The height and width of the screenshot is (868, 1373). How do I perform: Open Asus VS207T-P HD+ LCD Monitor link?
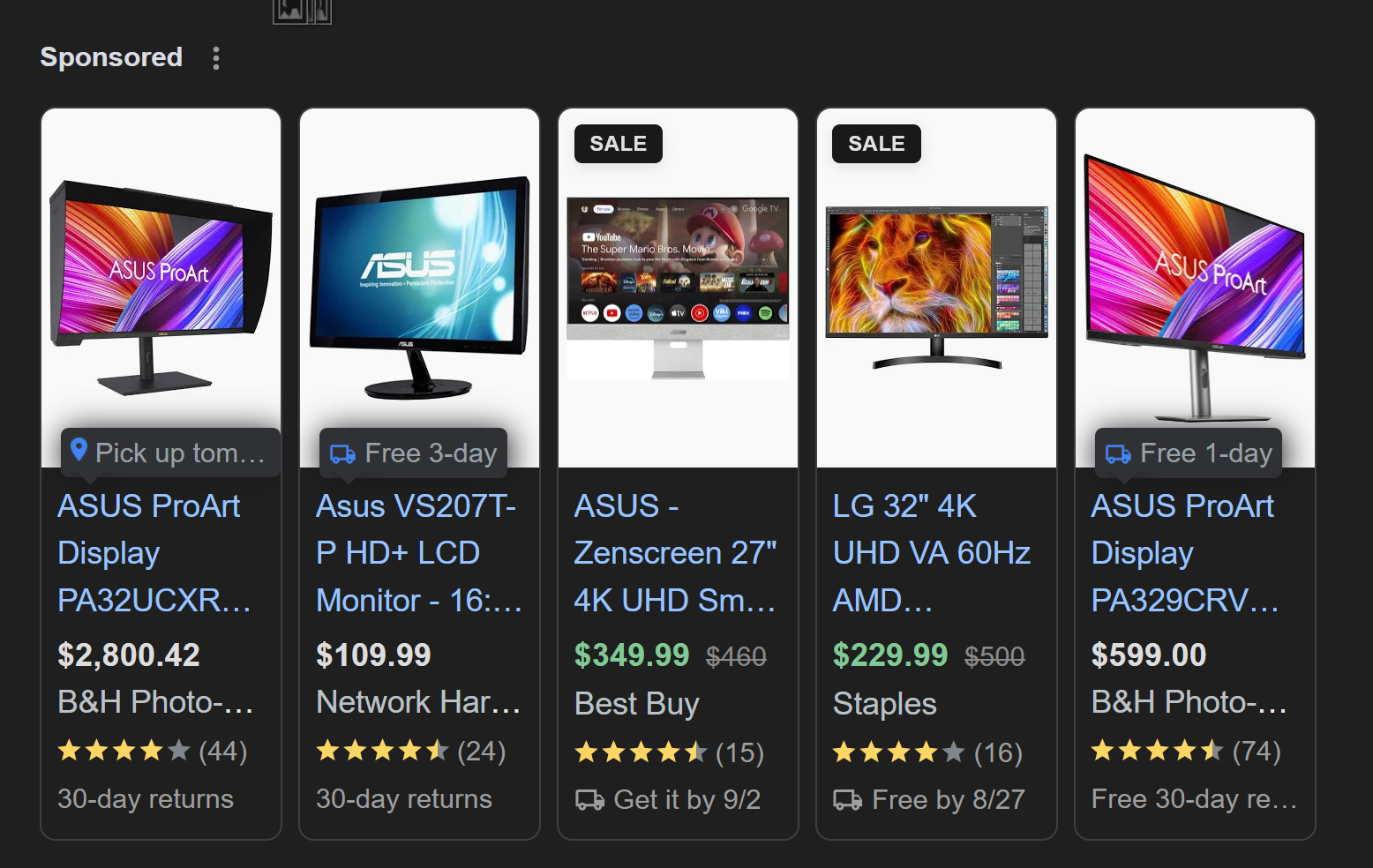(418, 553)
